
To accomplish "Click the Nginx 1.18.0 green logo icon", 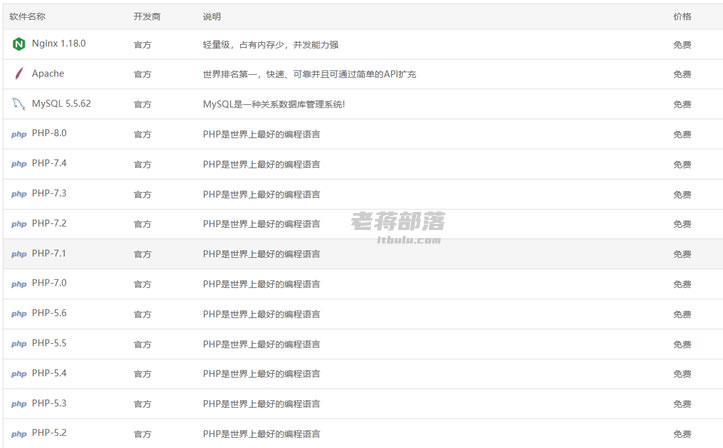I will (x=19, y=44).
